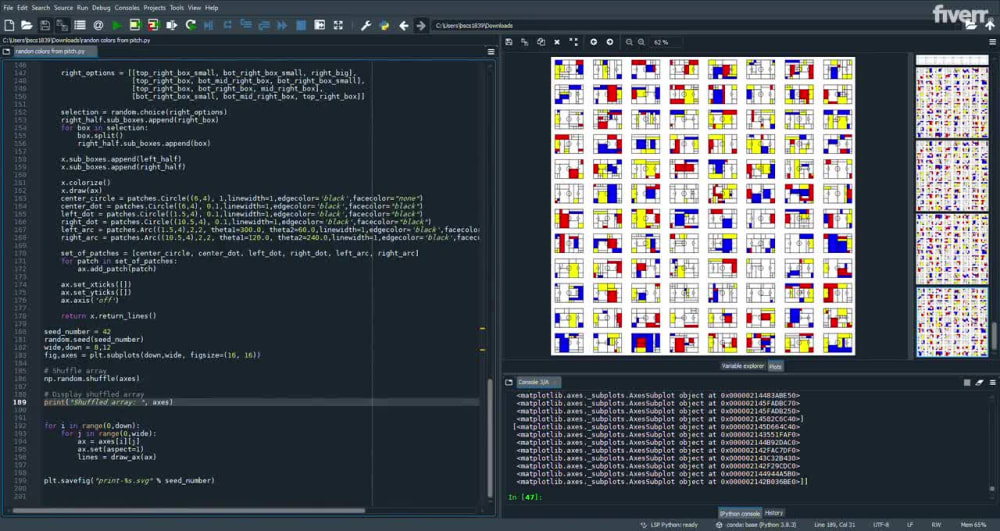1000x531 pixels.
Task: Open the Preferences wrench icon
Action: click(x=366, y=25)
